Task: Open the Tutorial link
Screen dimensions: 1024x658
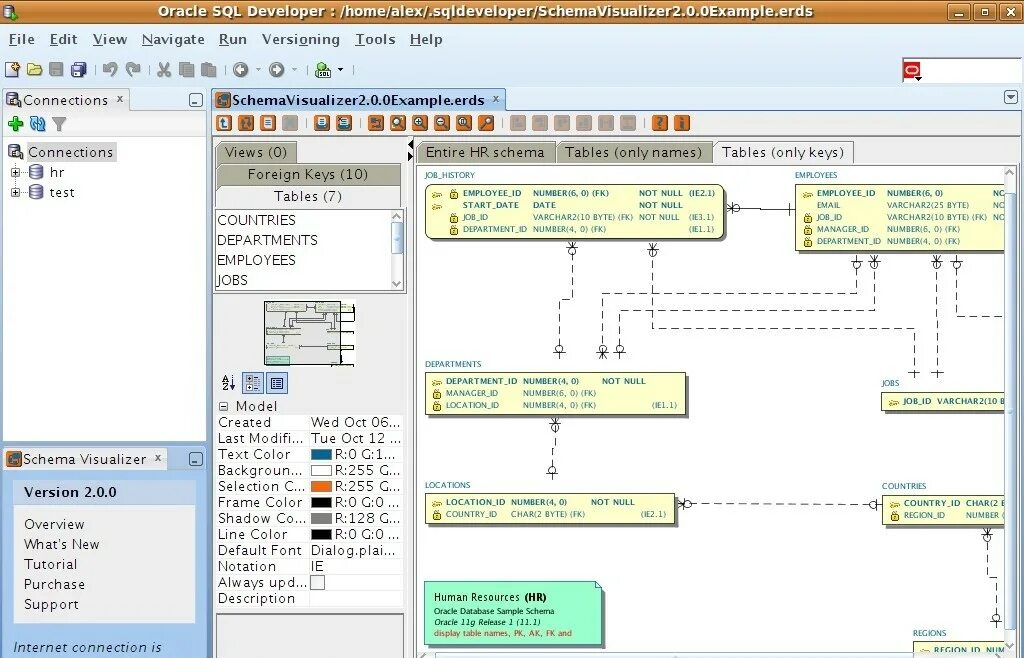Action: [x=50, y=565]
